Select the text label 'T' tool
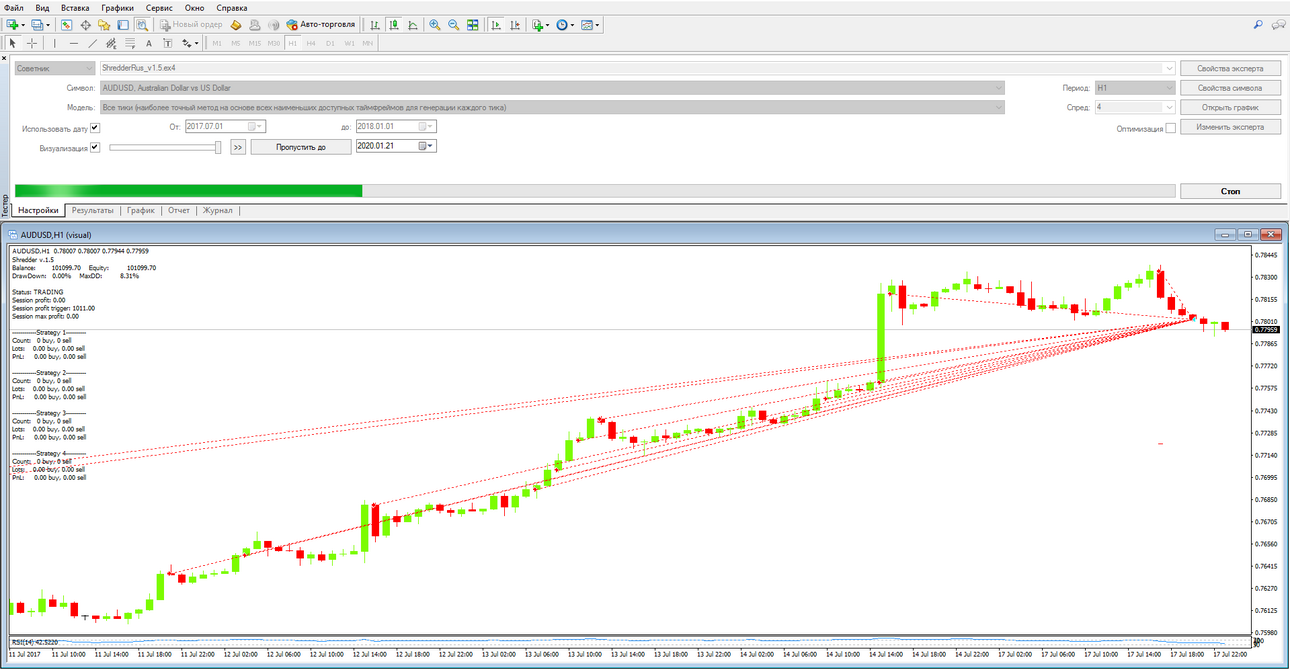Viewport: 1290px width, 670px height. 168,43
